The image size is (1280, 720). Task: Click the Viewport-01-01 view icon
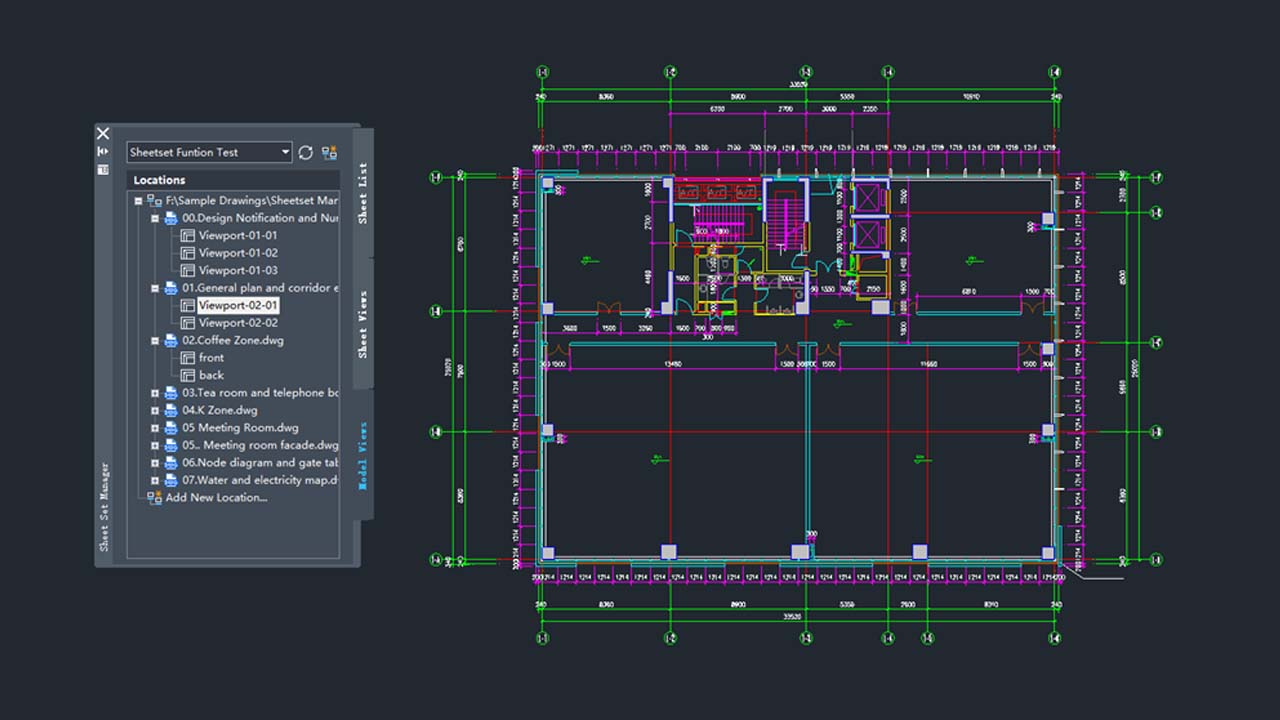(x=187, y=235)
